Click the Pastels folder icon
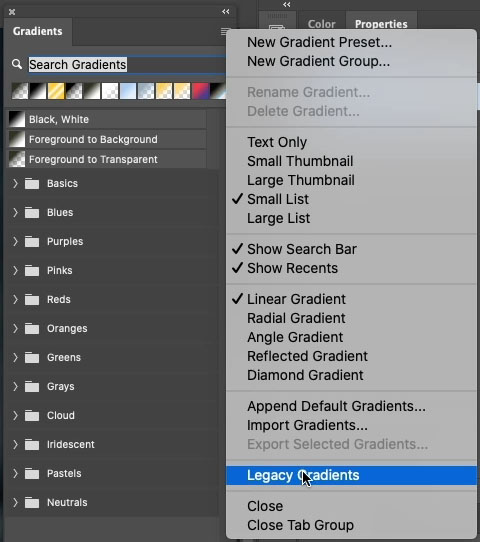Image resolution: width=480 pixels, height=542 pixels. [x=32, y=473]
